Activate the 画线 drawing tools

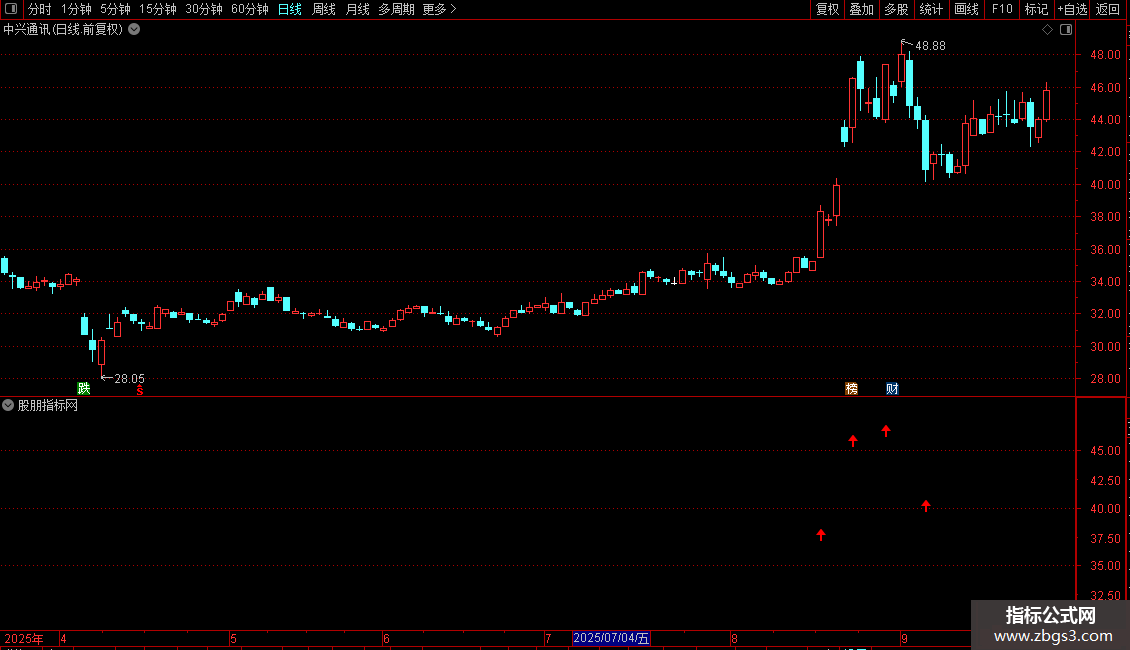point(966,9)
